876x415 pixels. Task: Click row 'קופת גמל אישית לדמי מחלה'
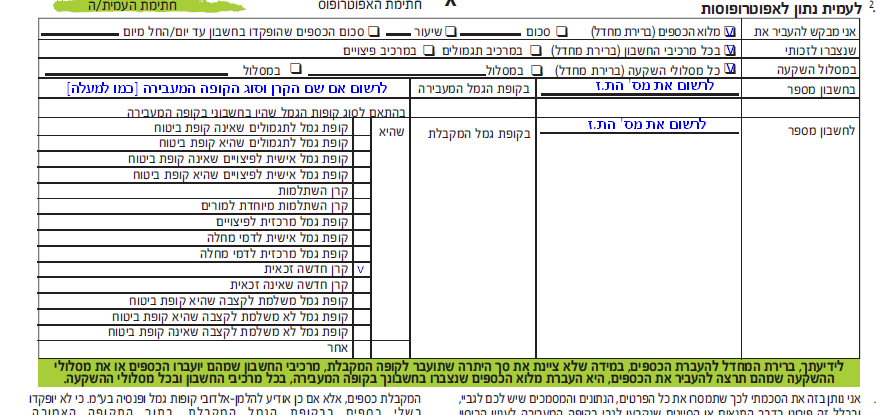tap(197, 237)
